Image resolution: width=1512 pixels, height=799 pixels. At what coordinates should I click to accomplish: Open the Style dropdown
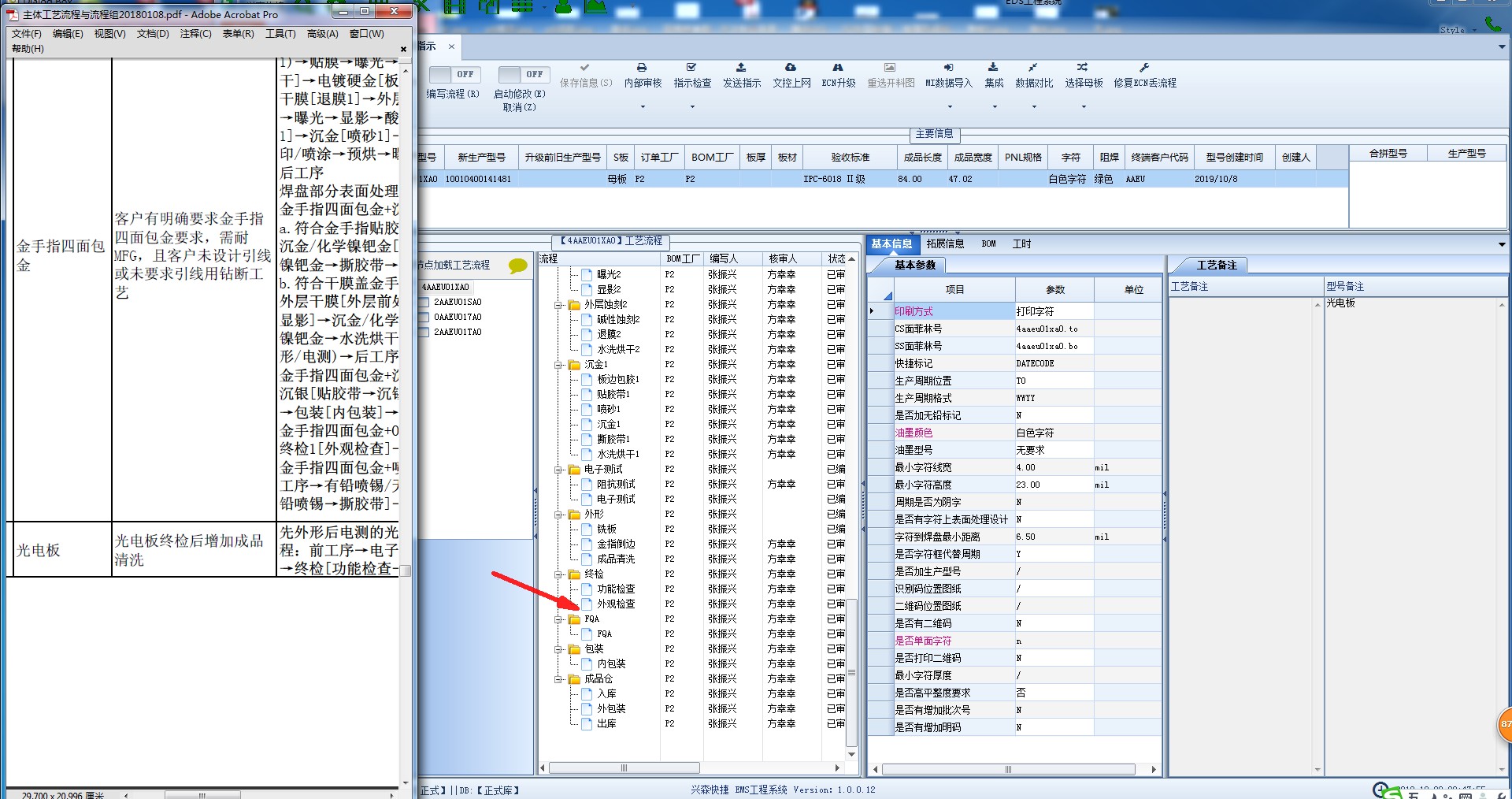(1458, 30)
